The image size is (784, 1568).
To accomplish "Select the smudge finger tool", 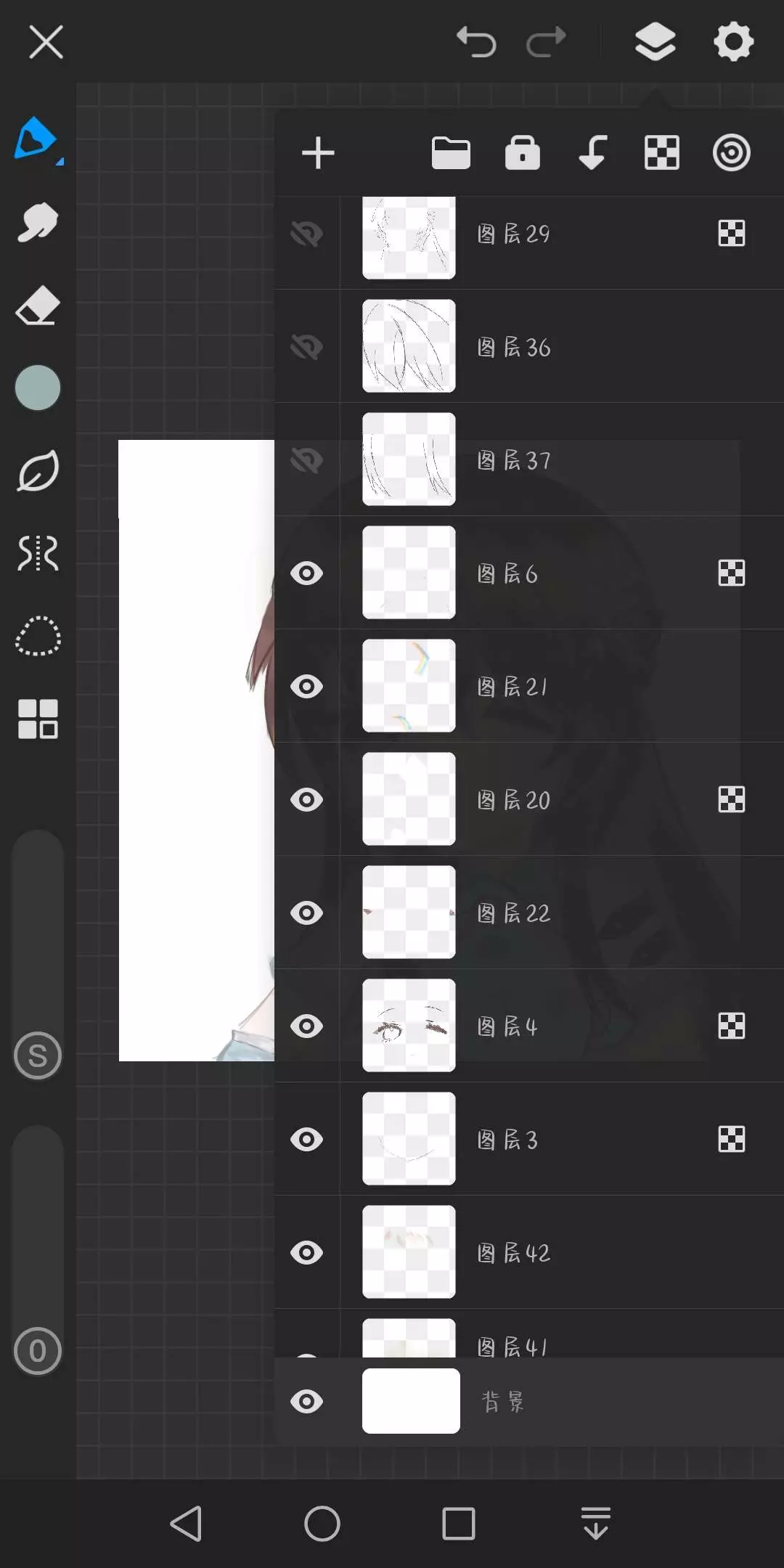I will click(x=38, y=222).
